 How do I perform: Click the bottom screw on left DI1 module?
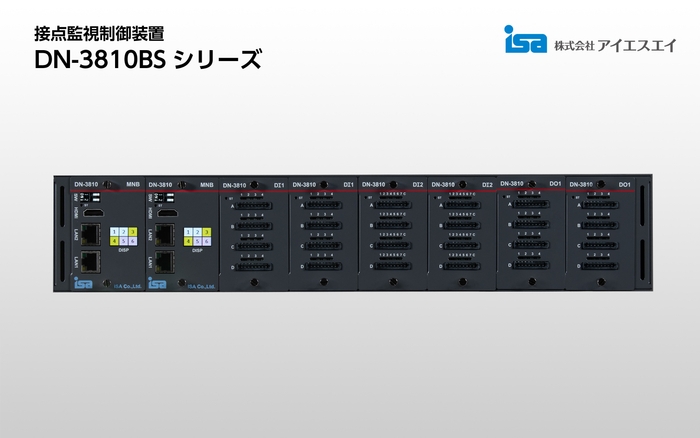point(254,282)
